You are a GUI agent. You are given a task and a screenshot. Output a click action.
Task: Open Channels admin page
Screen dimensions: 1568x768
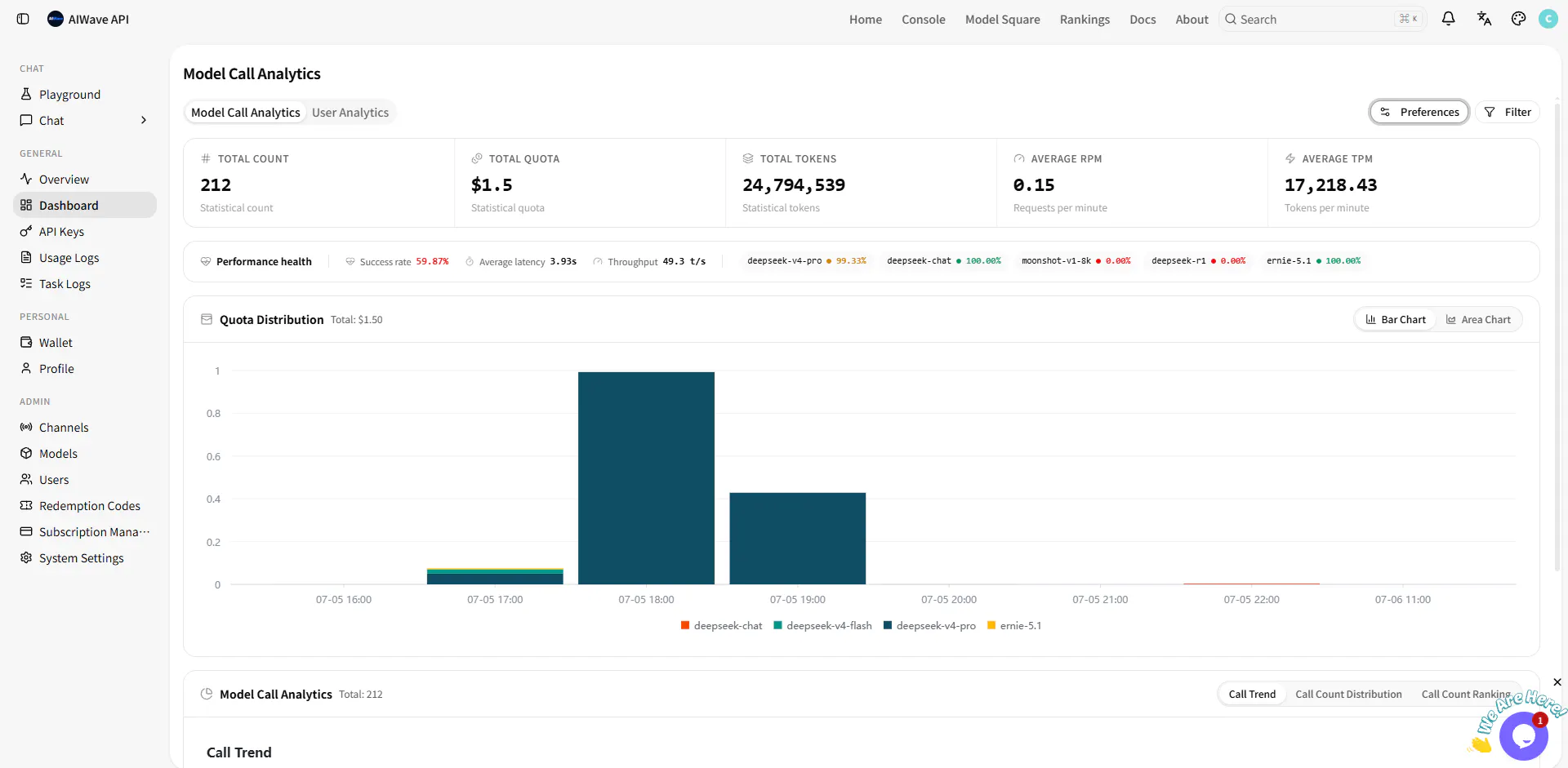click(85, 428)
